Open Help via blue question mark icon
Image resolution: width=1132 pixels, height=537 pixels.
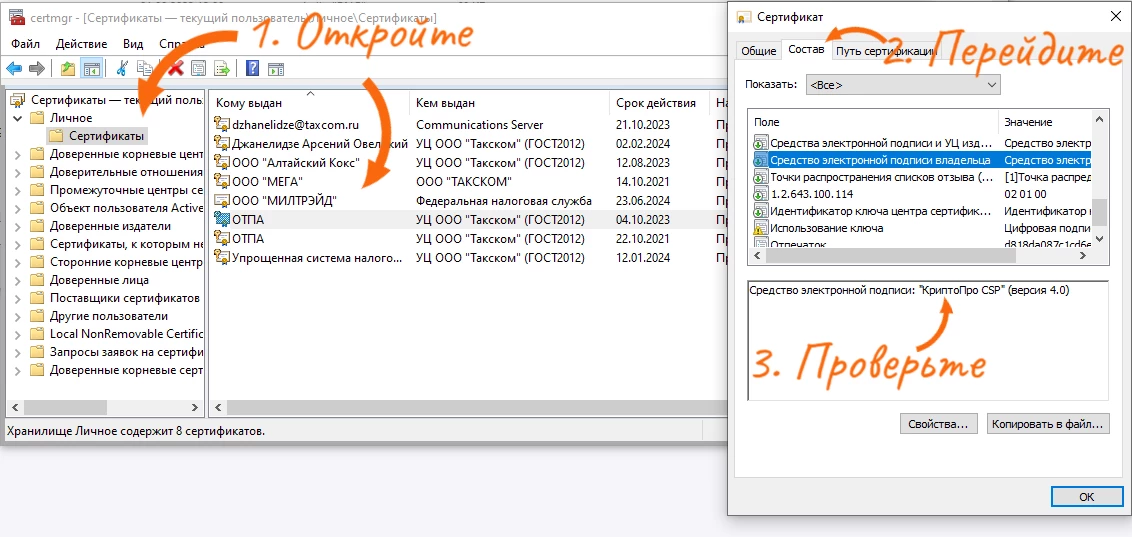pyautogui.click(x=252, y=68)
